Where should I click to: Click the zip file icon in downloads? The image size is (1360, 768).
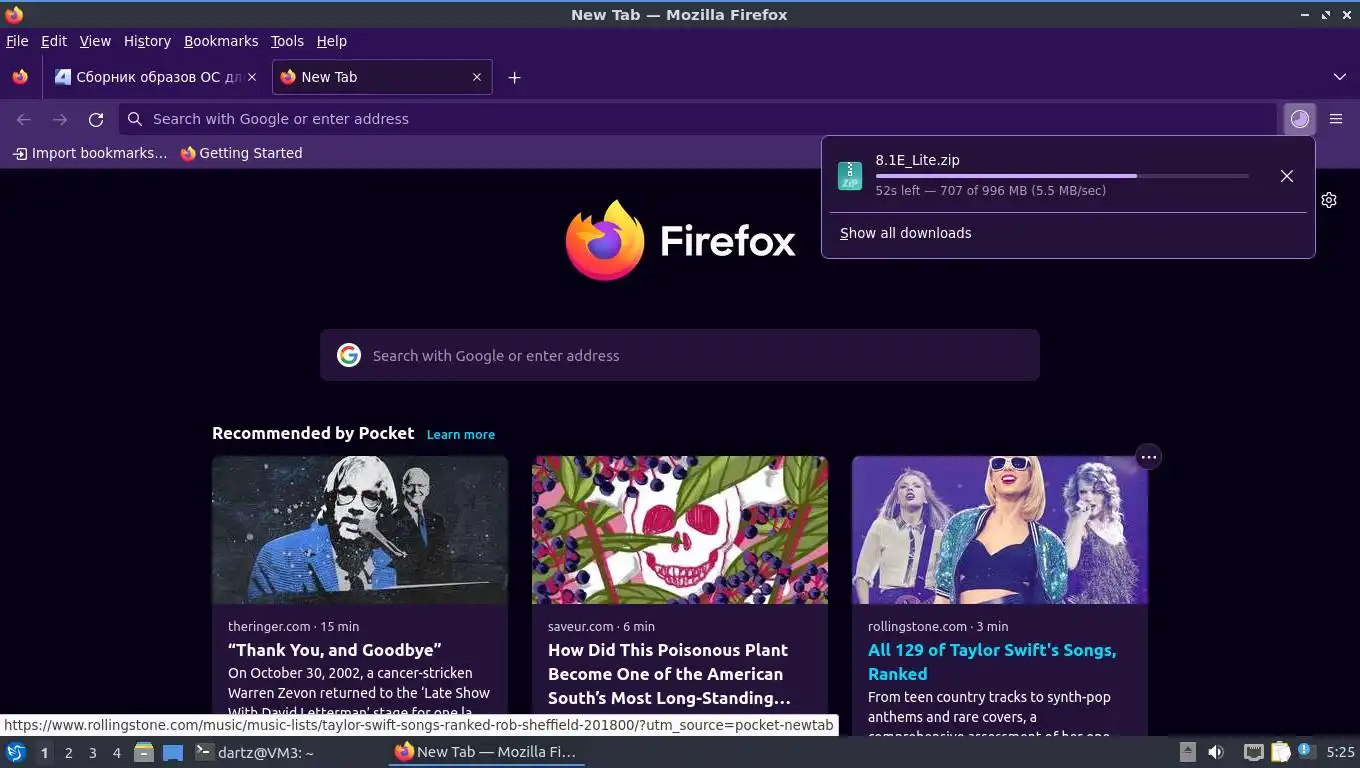(x=850, y=176)
